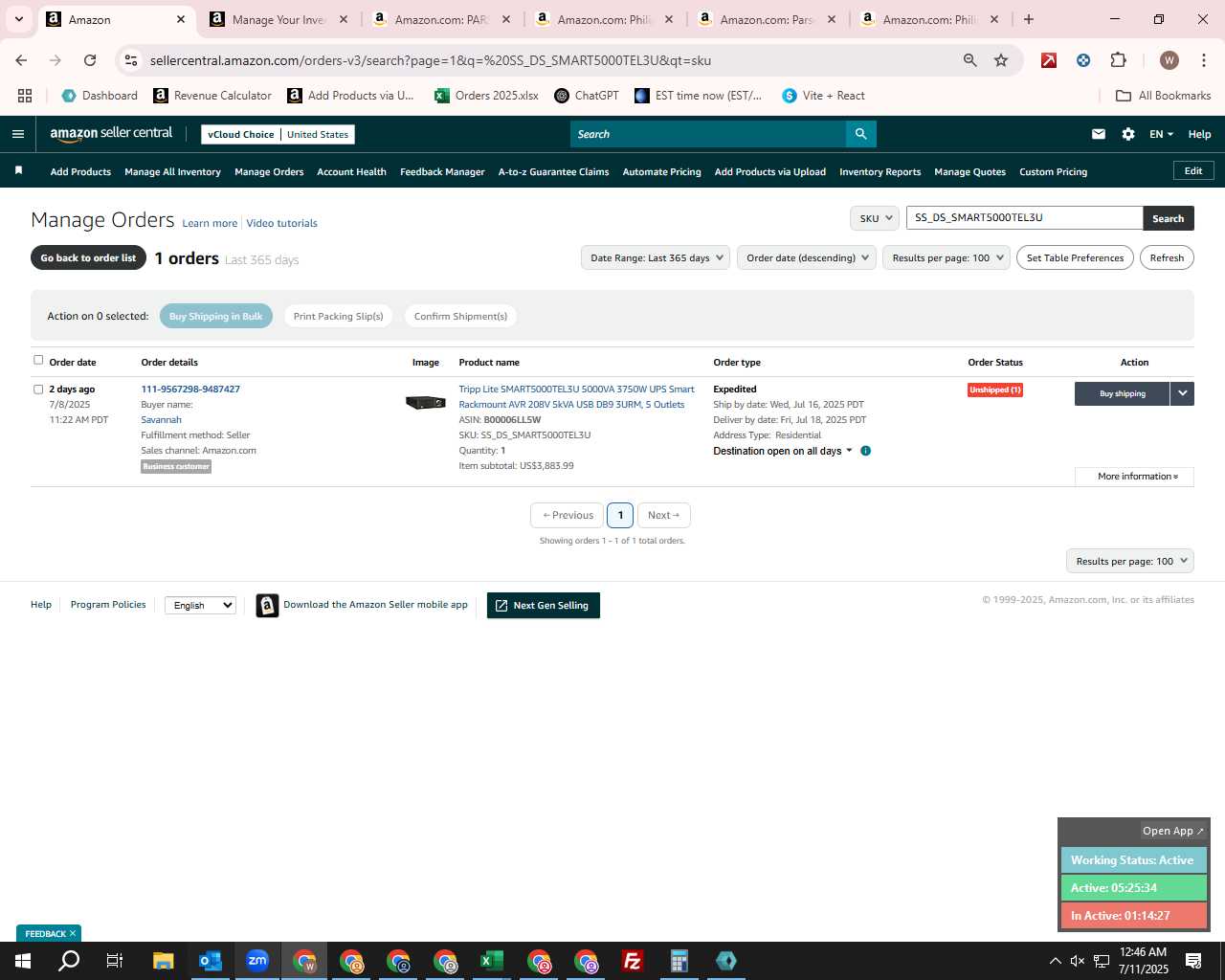Click the header Search input box
Viewport: 1225px width, 980px height.
pyautogui.click(x=707, y=134)
